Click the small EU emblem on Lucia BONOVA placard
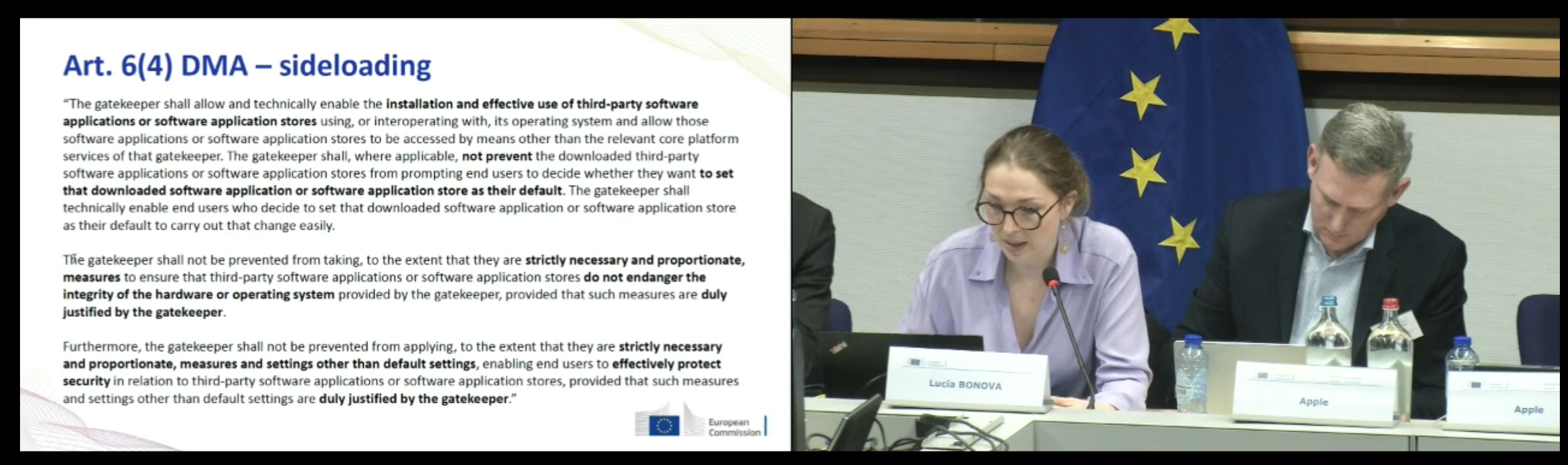This screenshot has width=1568, height=465. [914, 362]
